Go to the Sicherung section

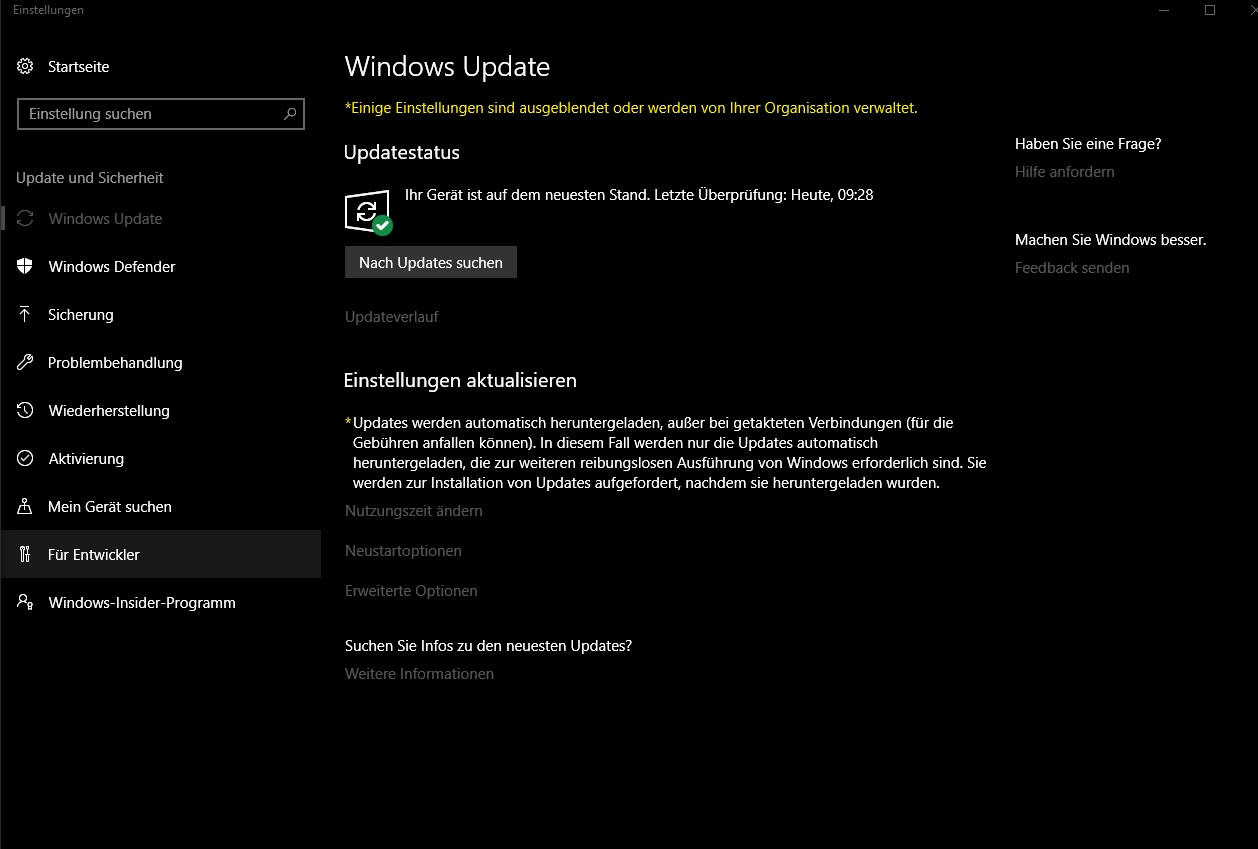point(160,315)
